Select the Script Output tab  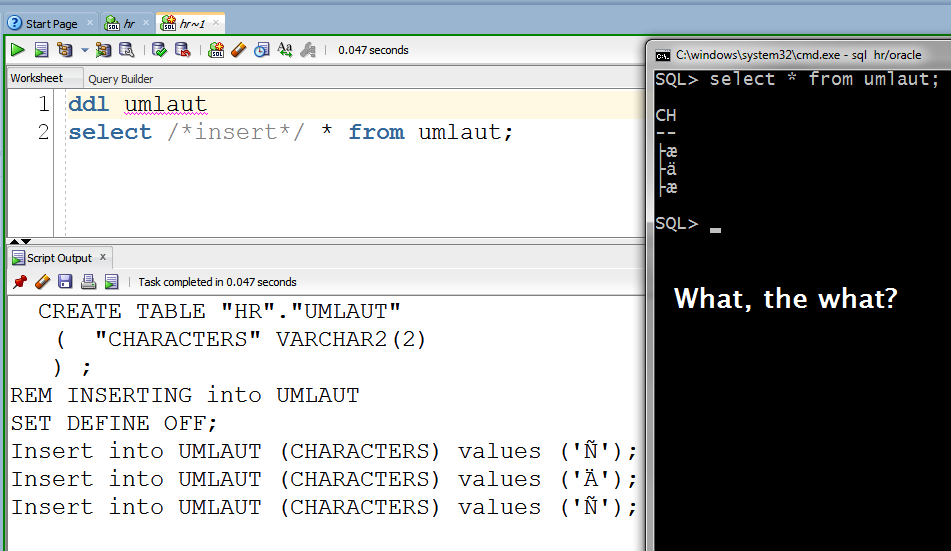pyautogui.click(x=59, y=258)
